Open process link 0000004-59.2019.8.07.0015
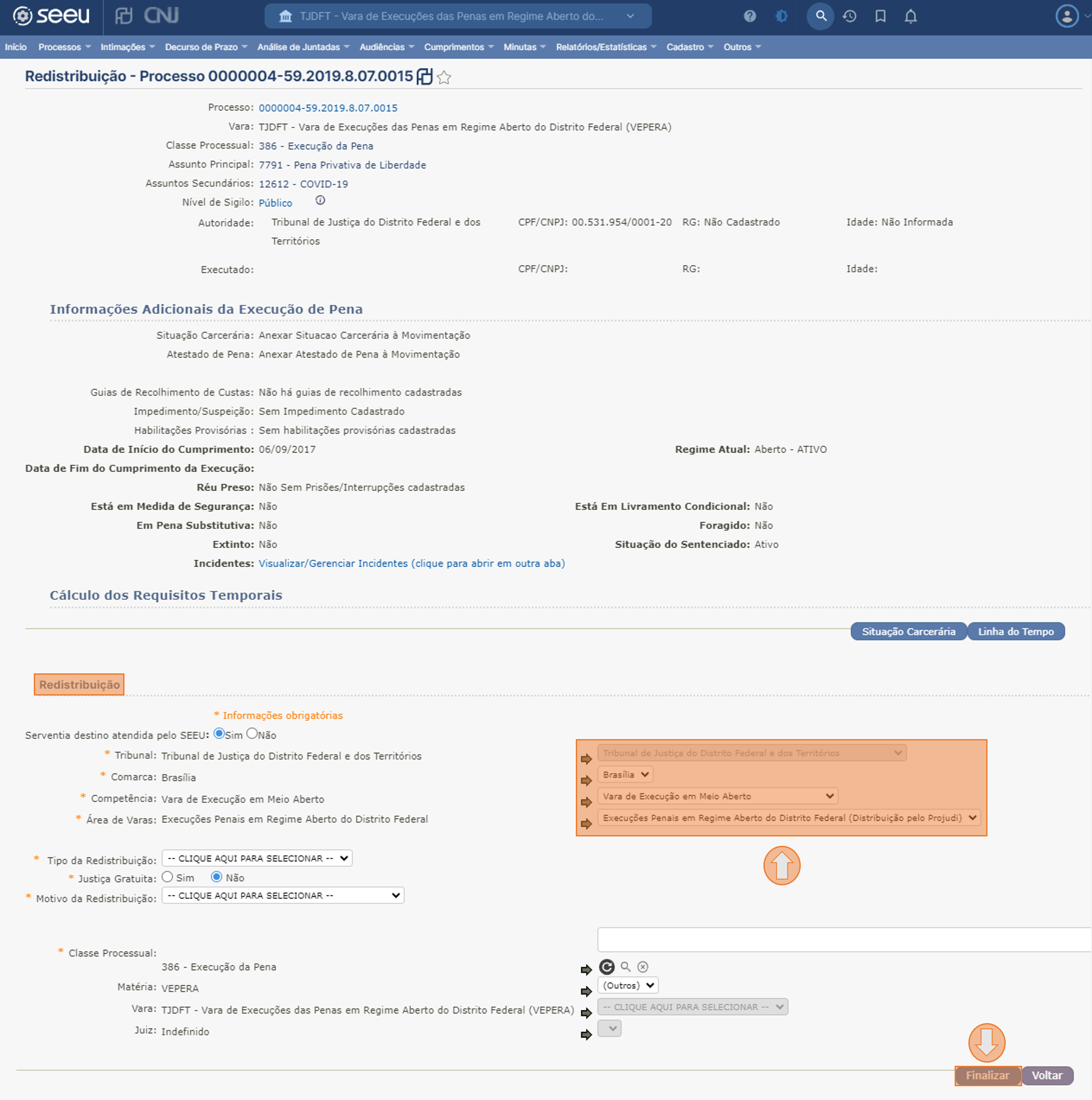 328,108
